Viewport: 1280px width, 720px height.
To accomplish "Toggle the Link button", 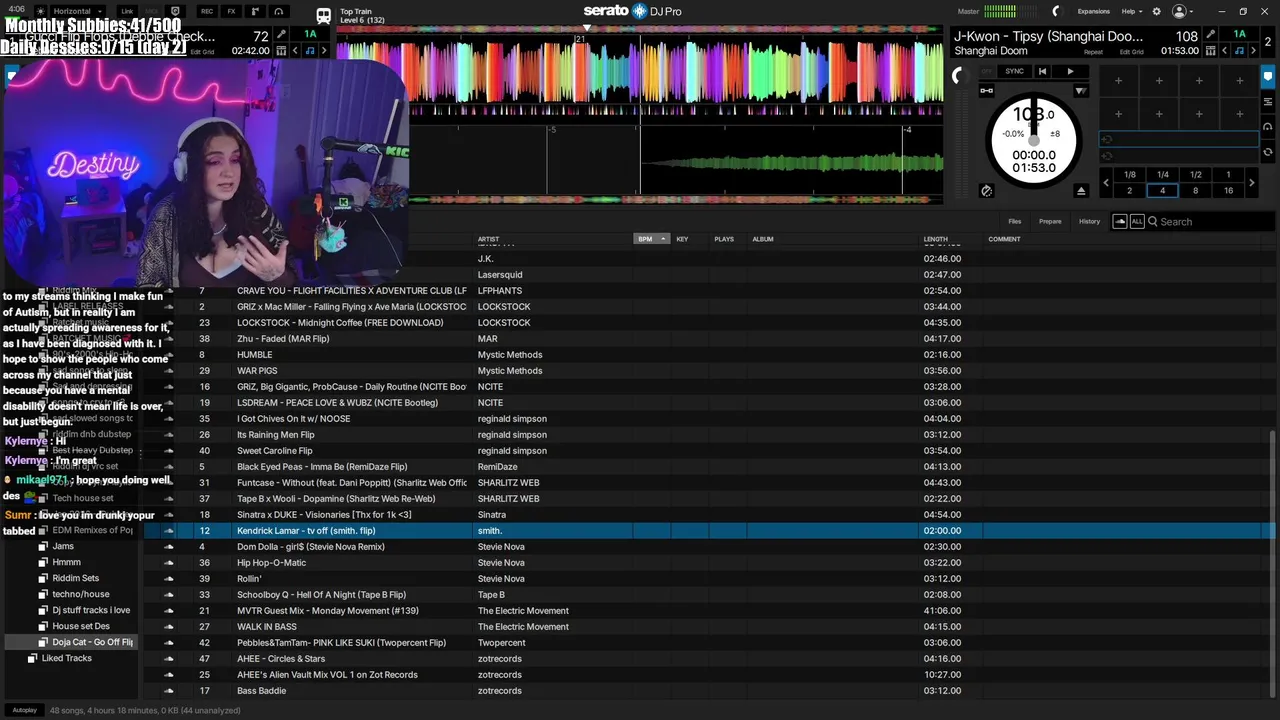I will pos(127,11).
